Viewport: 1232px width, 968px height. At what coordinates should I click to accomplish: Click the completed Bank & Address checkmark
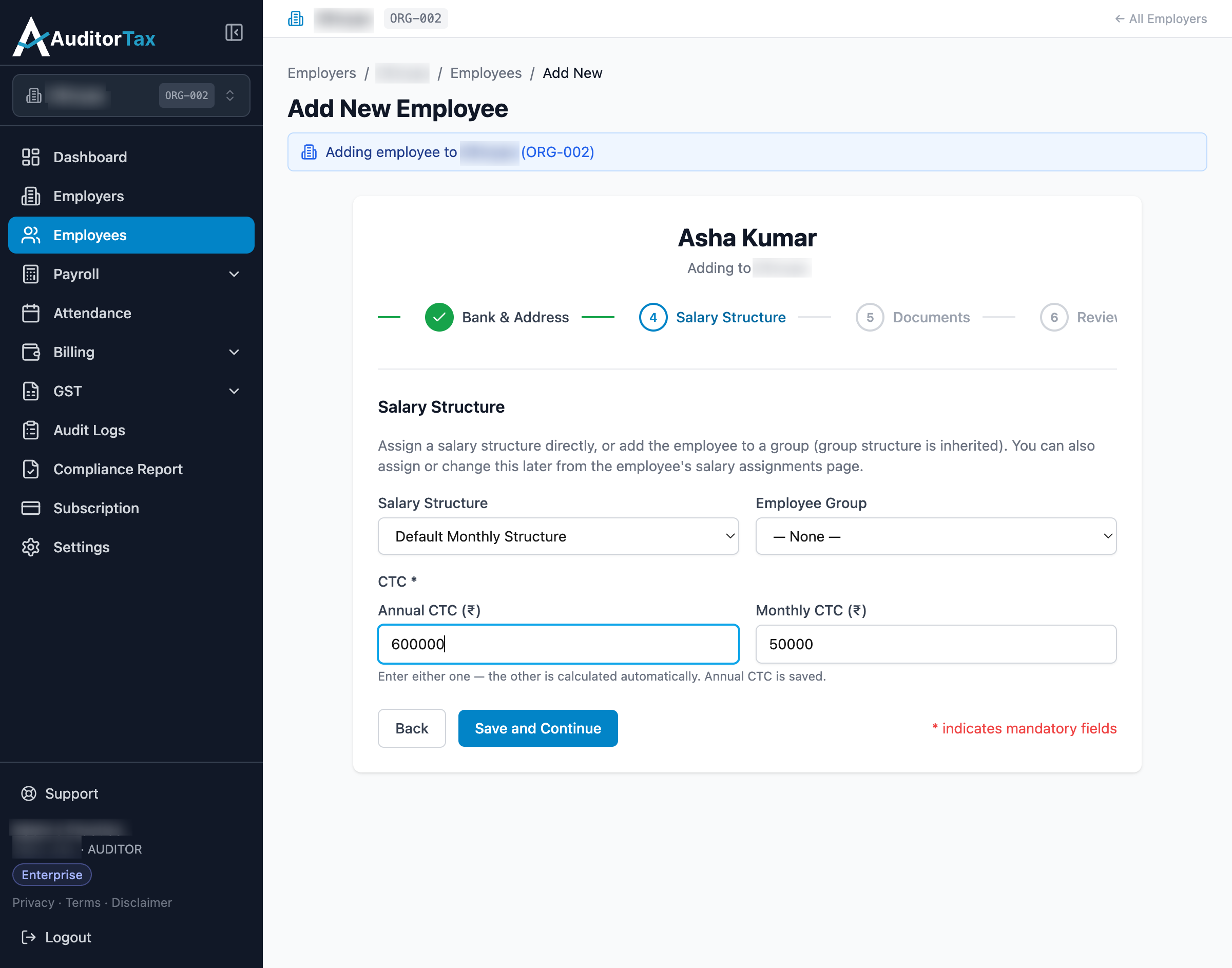coord(439,317)
